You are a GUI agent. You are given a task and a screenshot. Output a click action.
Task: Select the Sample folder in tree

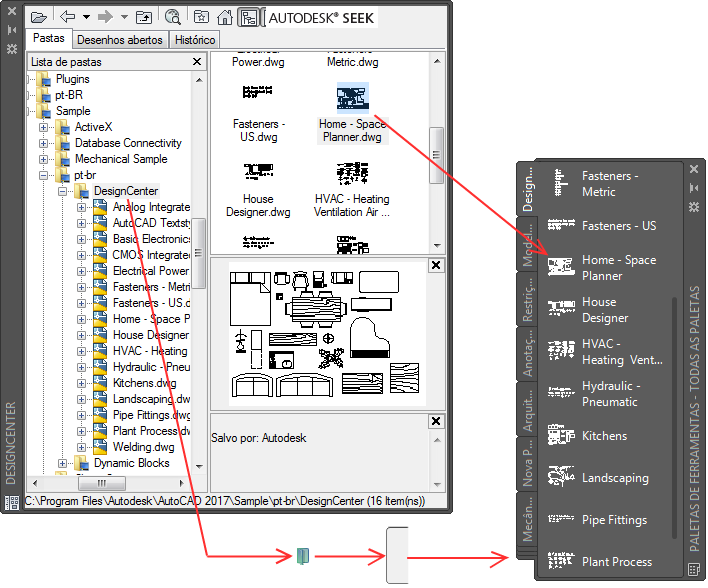click(x=73, y=111)
